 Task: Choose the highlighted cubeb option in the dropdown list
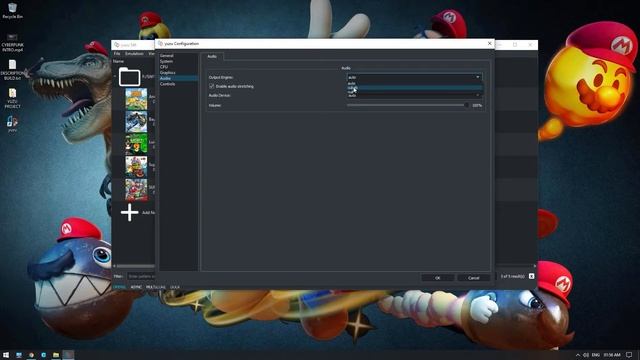click(414, 88)
